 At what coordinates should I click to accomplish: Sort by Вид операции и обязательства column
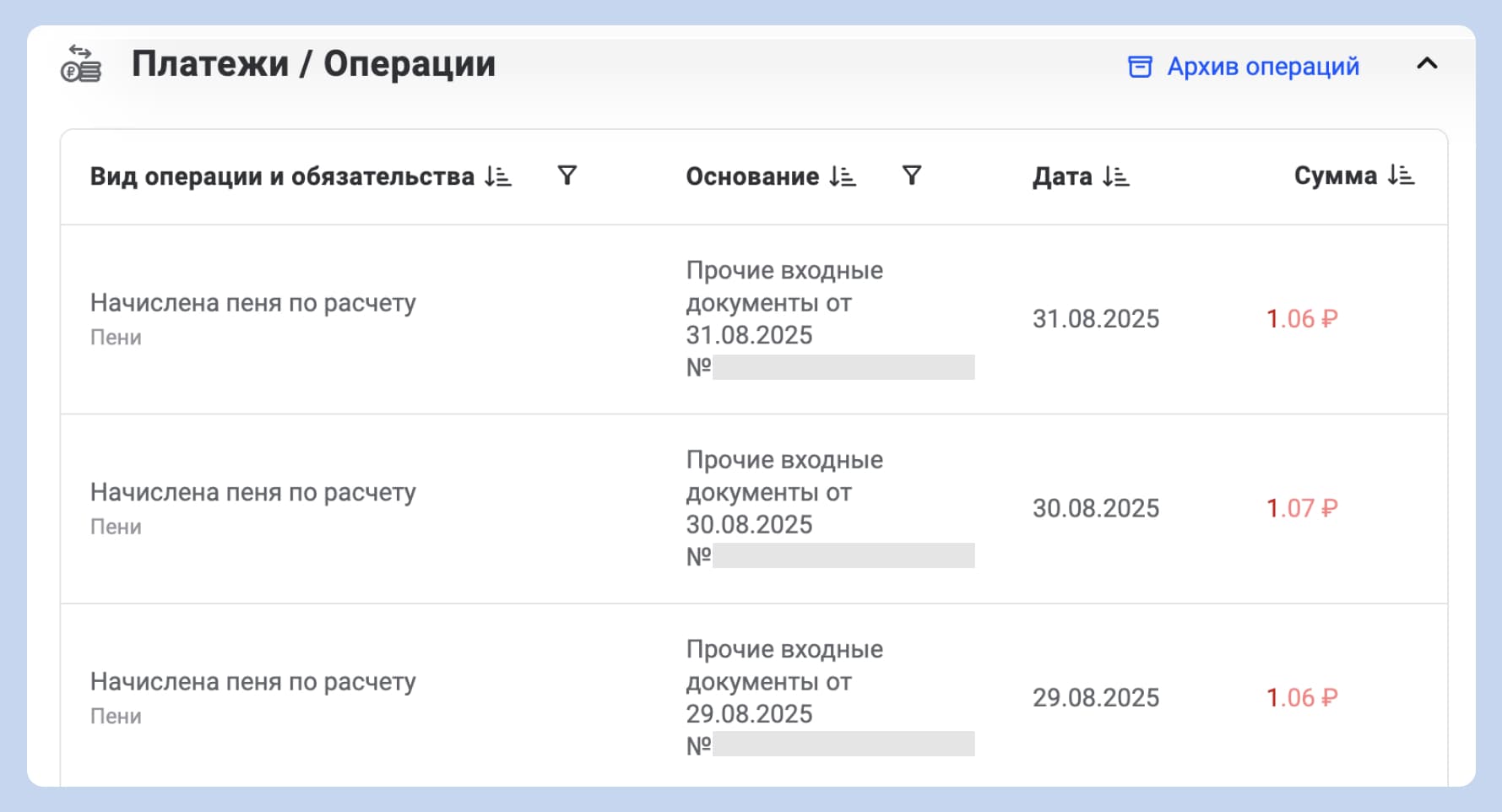tap(498, 176)
